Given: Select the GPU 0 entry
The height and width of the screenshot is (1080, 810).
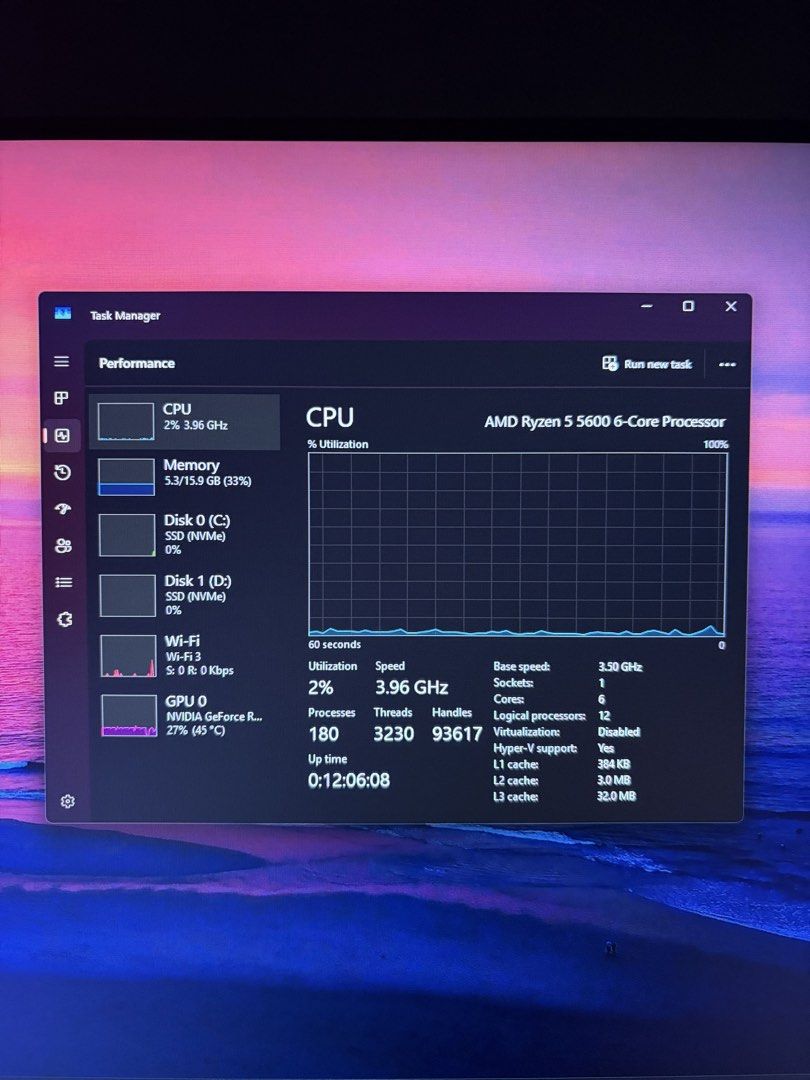Looking at the screenshot, I should 189,716.
